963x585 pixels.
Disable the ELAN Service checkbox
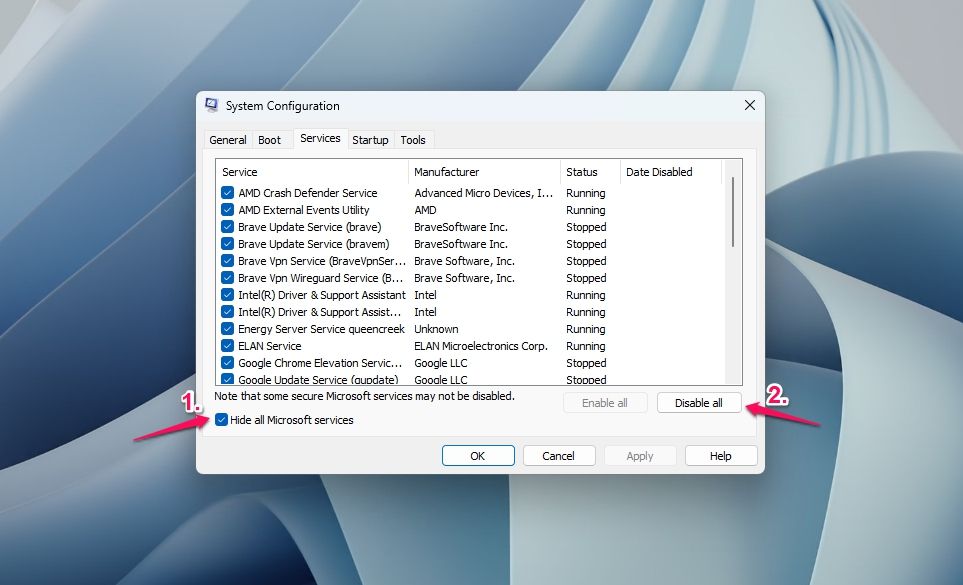(x=228, y=346)
